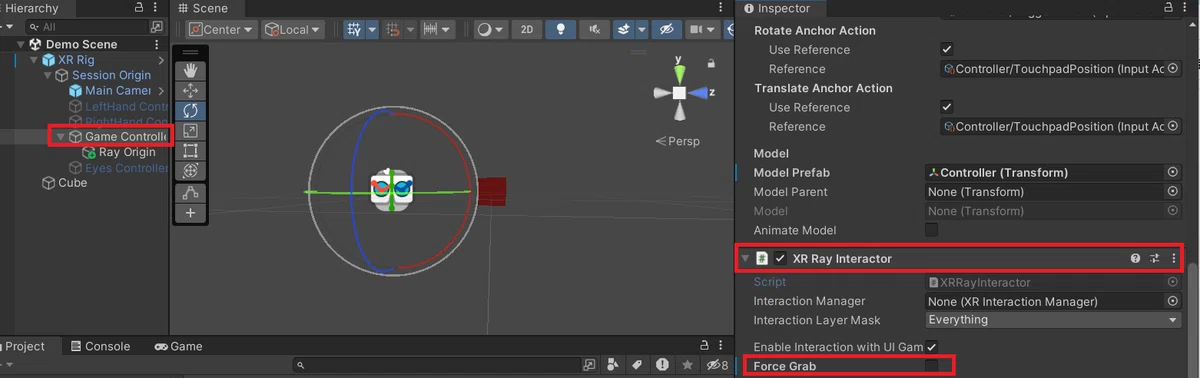Click the draw mode shading sphere icon
This screenshot has width=1200, height=378.
pos(485,30)
